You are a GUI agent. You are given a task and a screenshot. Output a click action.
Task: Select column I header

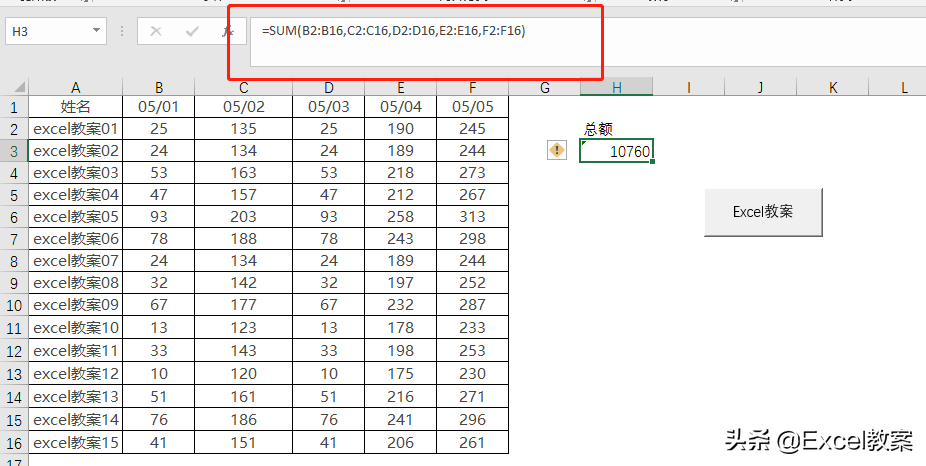coord(689,87)
